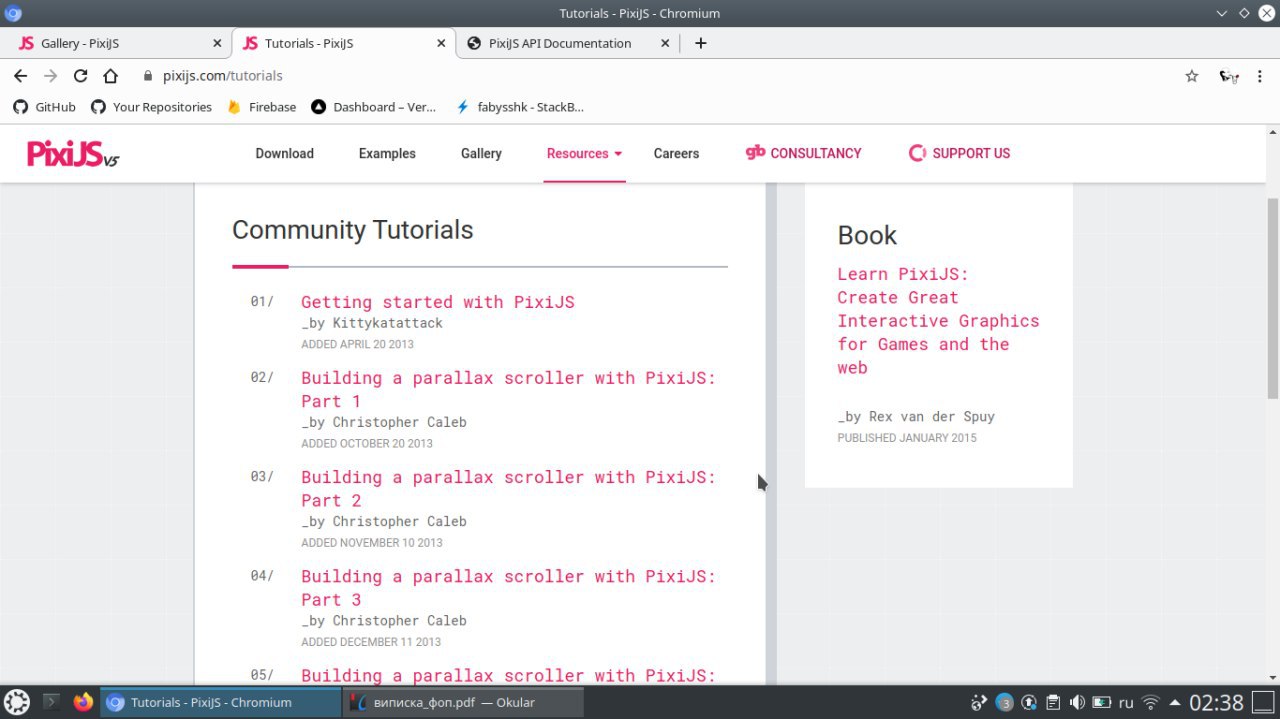Click the browser forward arrow
Viewport: 1280px width, 719px height.
point(50,75)
